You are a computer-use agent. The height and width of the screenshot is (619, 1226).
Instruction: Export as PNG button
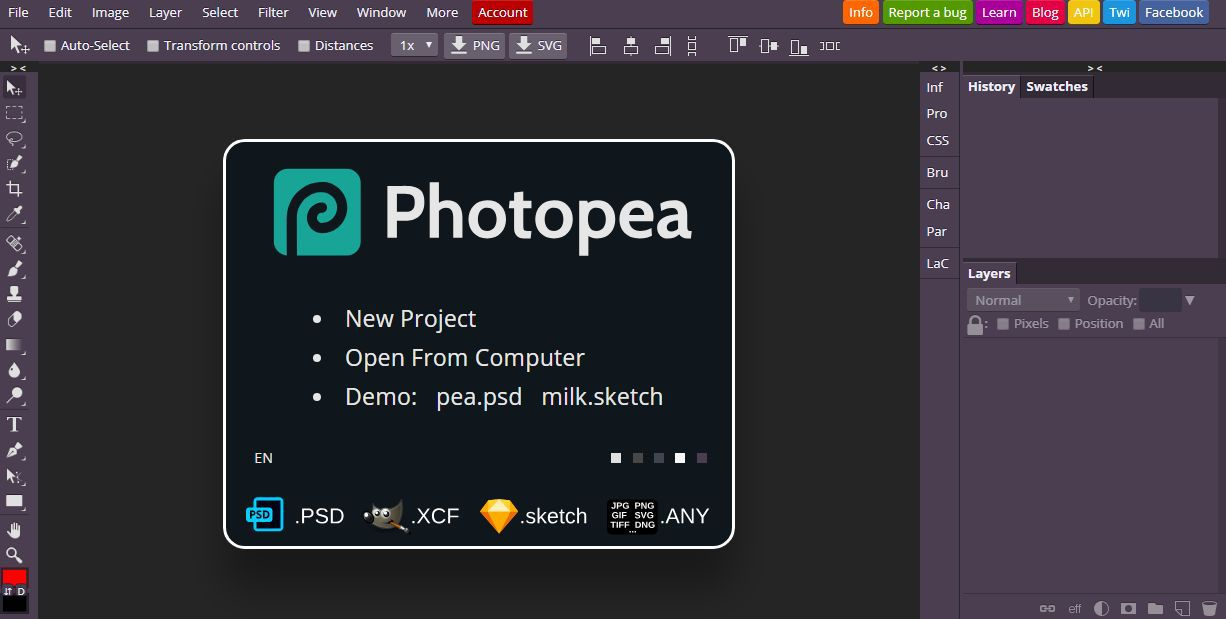click(474, 46)
